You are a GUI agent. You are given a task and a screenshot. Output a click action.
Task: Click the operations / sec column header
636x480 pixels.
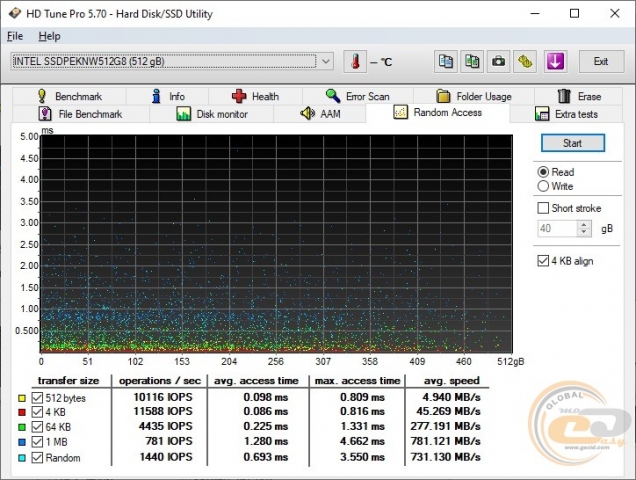160,381
